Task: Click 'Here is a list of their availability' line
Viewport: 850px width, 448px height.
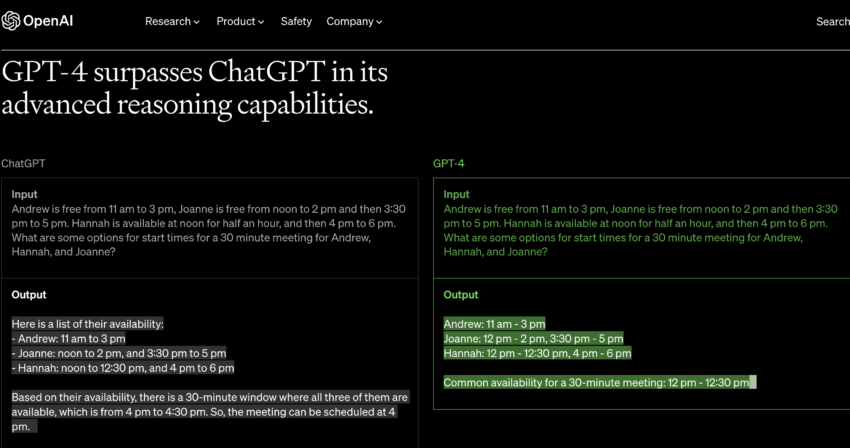Action: pos(87,324)
